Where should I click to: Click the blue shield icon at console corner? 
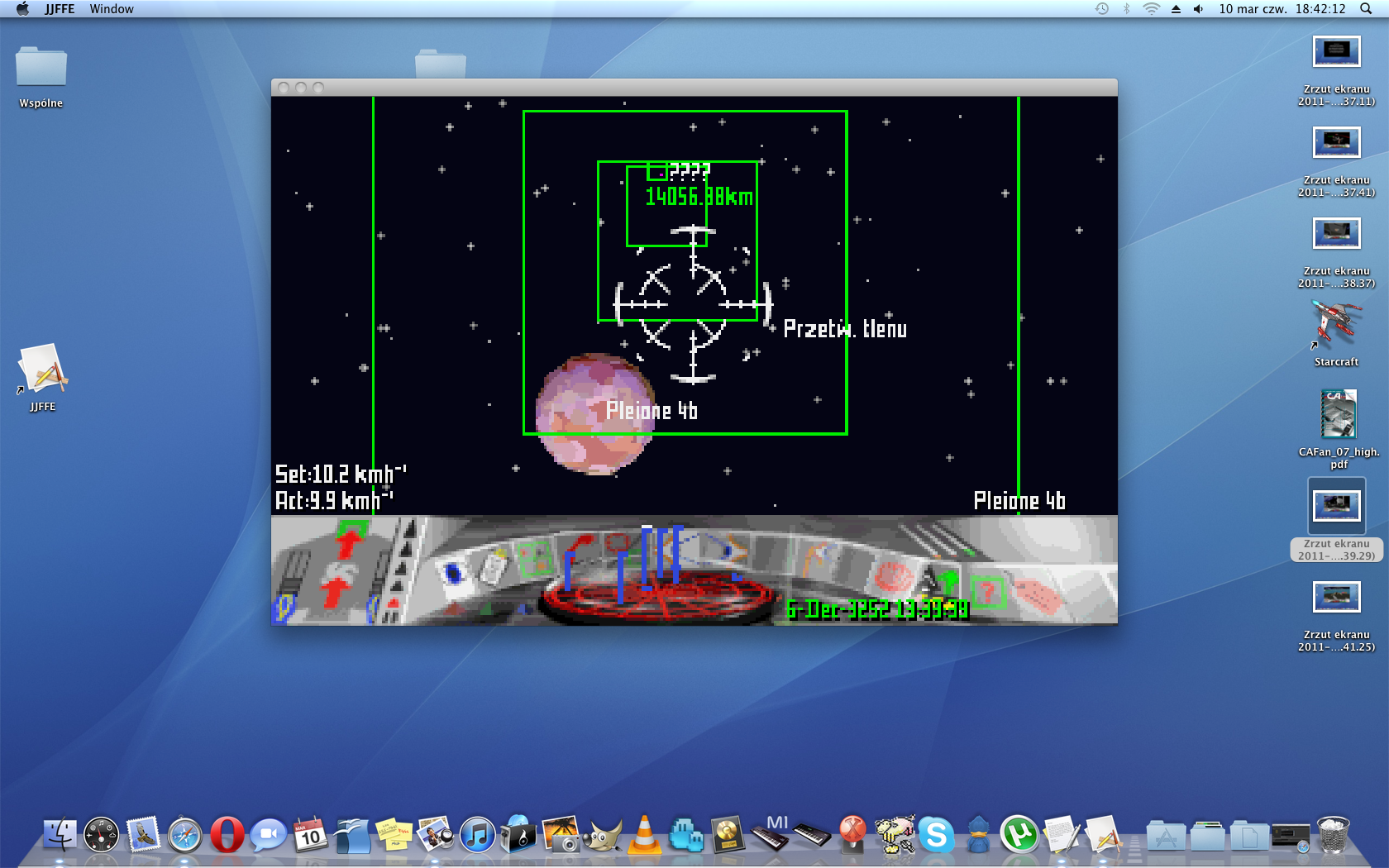point(284,608)
